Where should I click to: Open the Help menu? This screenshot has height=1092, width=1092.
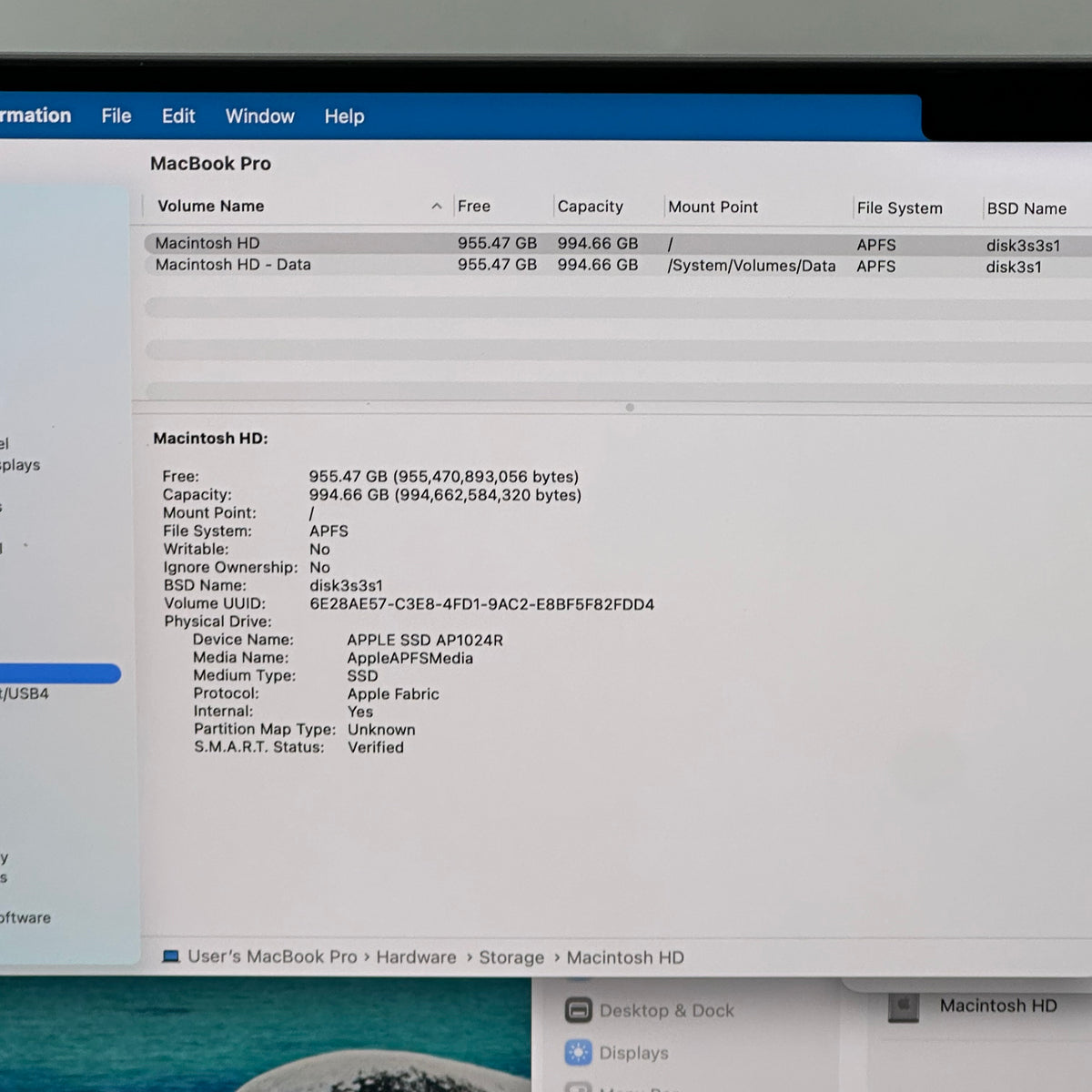(344, 116)
